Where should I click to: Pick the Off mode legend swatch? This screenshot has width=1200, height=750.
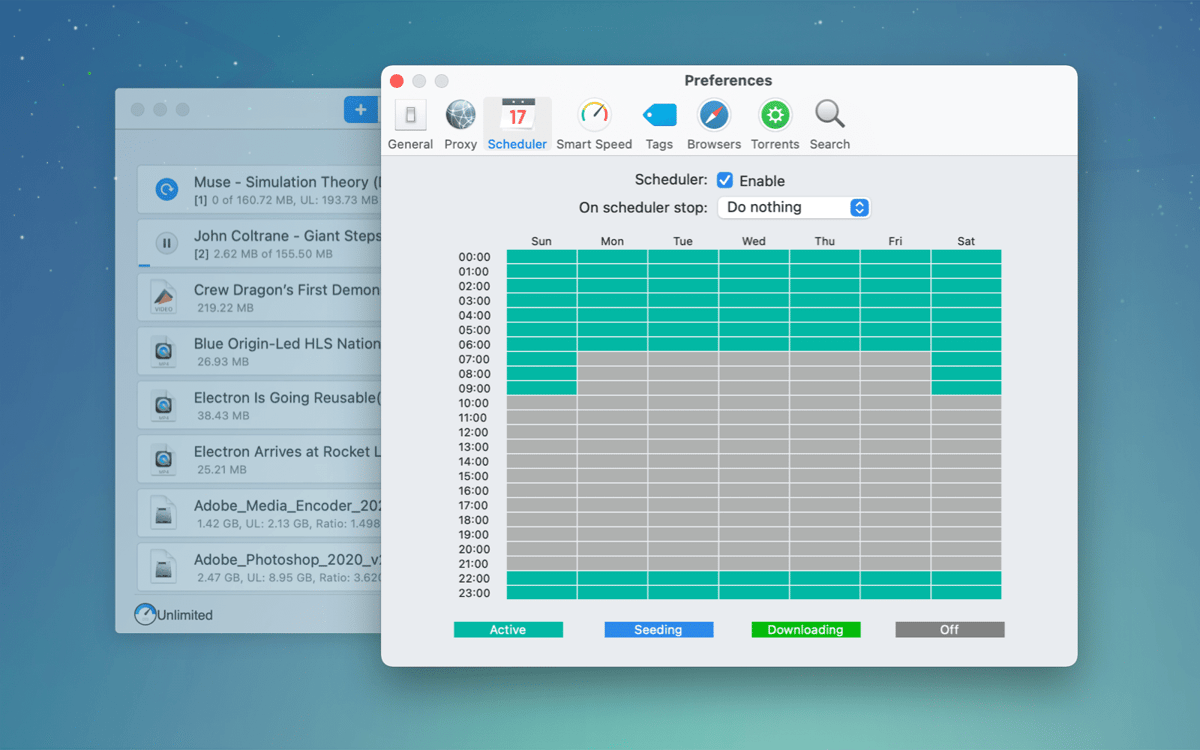pyautogui.click(x=949, y=630)
